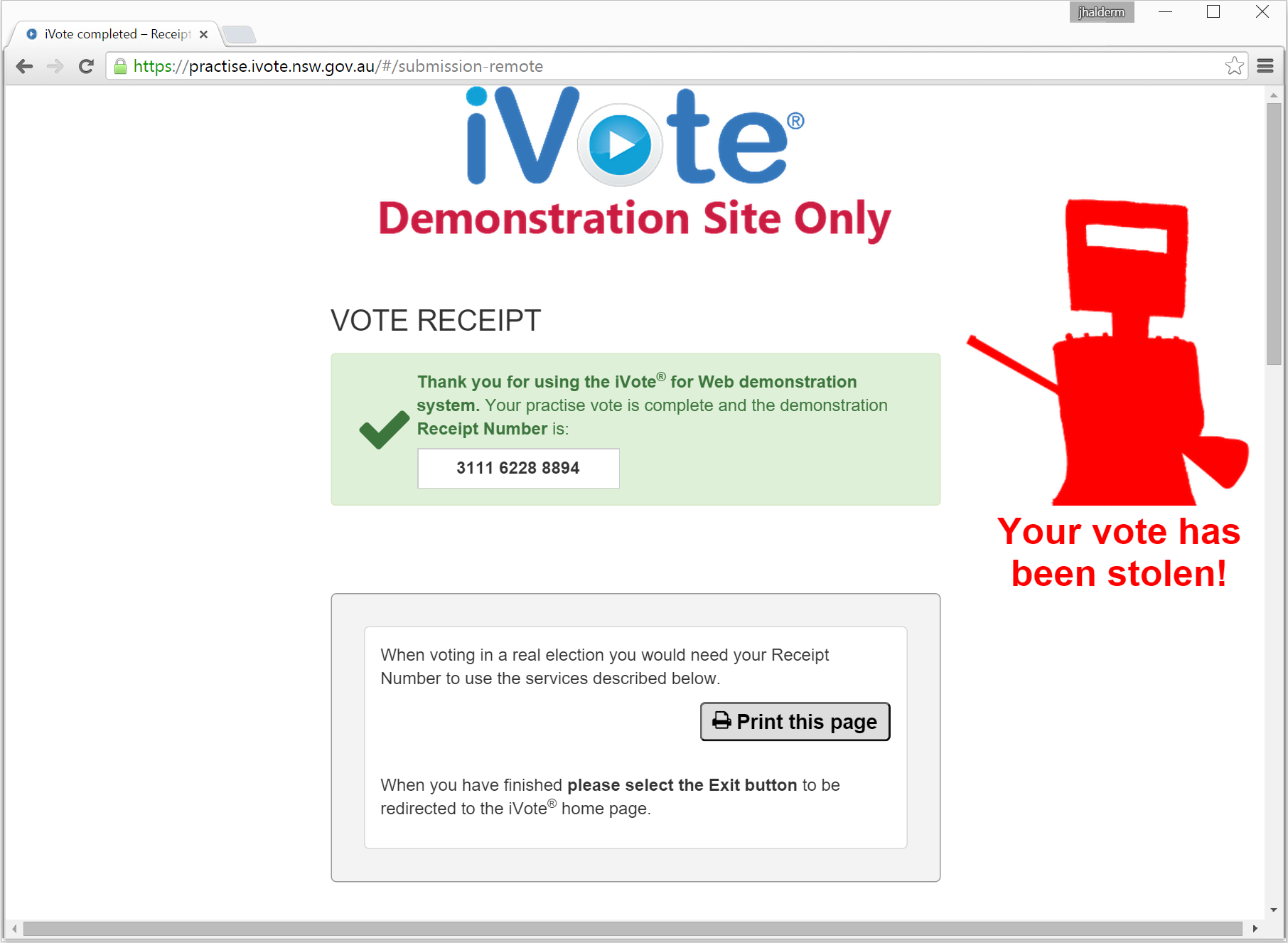
Task: Click the Print this page button
Action: (x=795, y=722)
